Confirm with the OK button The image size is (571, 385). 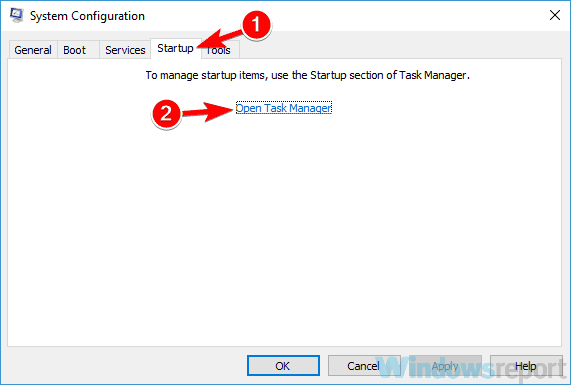click(x=283, y=366)
